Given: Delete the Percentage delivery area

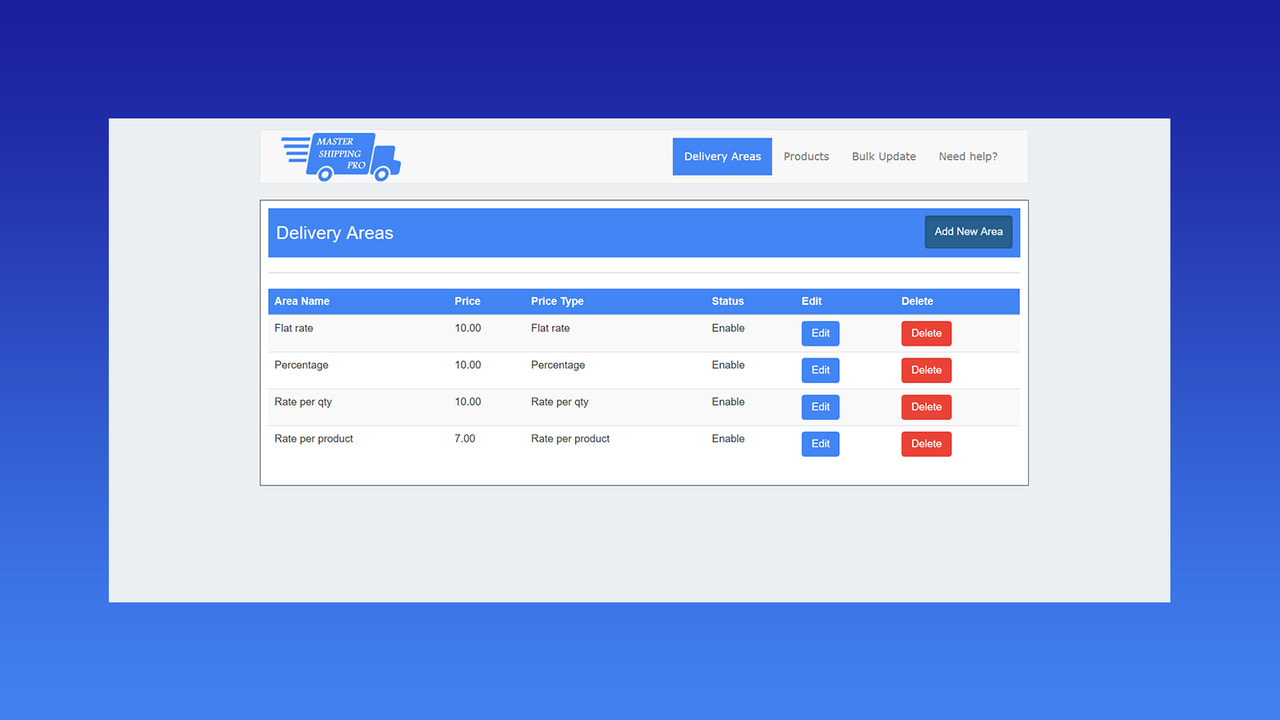Looking at the screenshot, I should (926, 370).
